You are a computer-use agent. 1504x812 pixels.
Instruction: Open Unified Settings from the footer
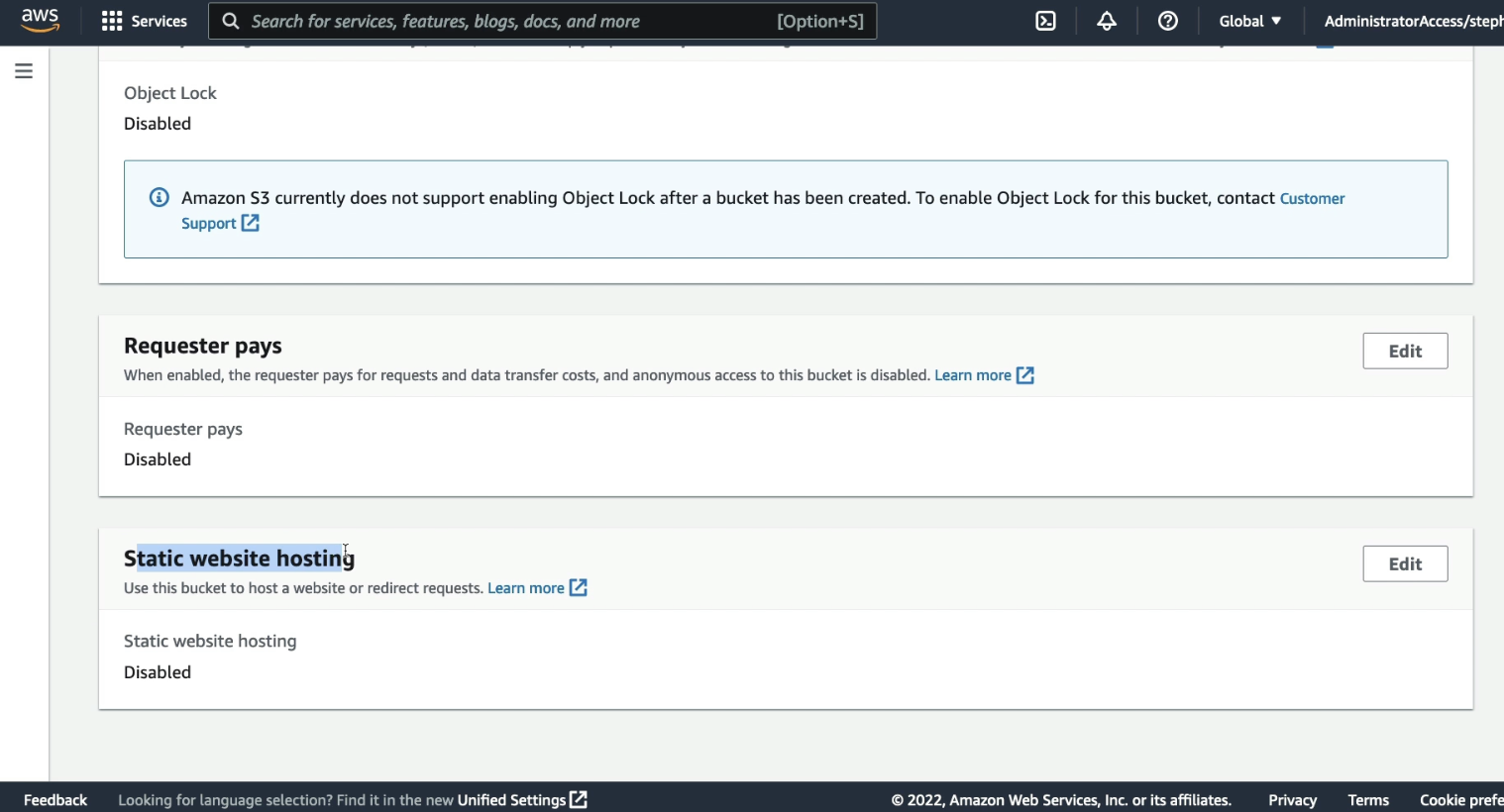(511, 800)
